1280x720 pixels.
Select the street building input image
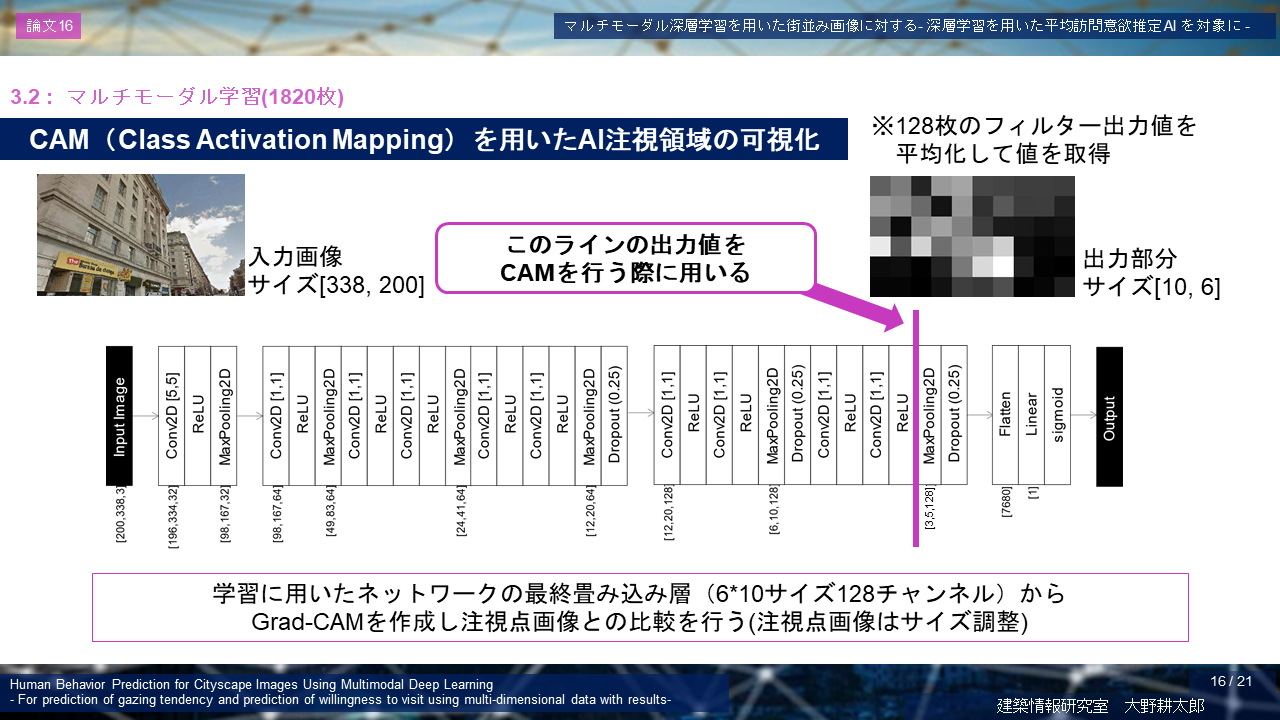click(140, 235)
